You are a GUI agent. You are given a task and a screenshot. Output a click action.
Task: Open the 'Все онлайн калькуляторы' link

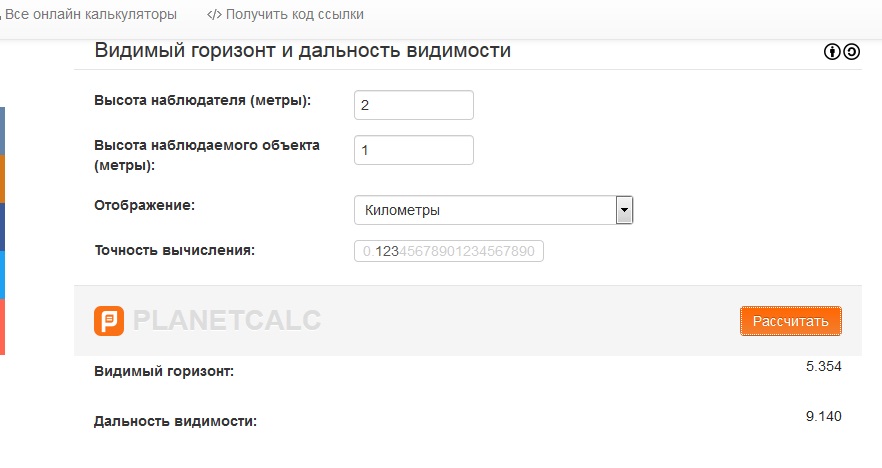click(x=90, y=14)
